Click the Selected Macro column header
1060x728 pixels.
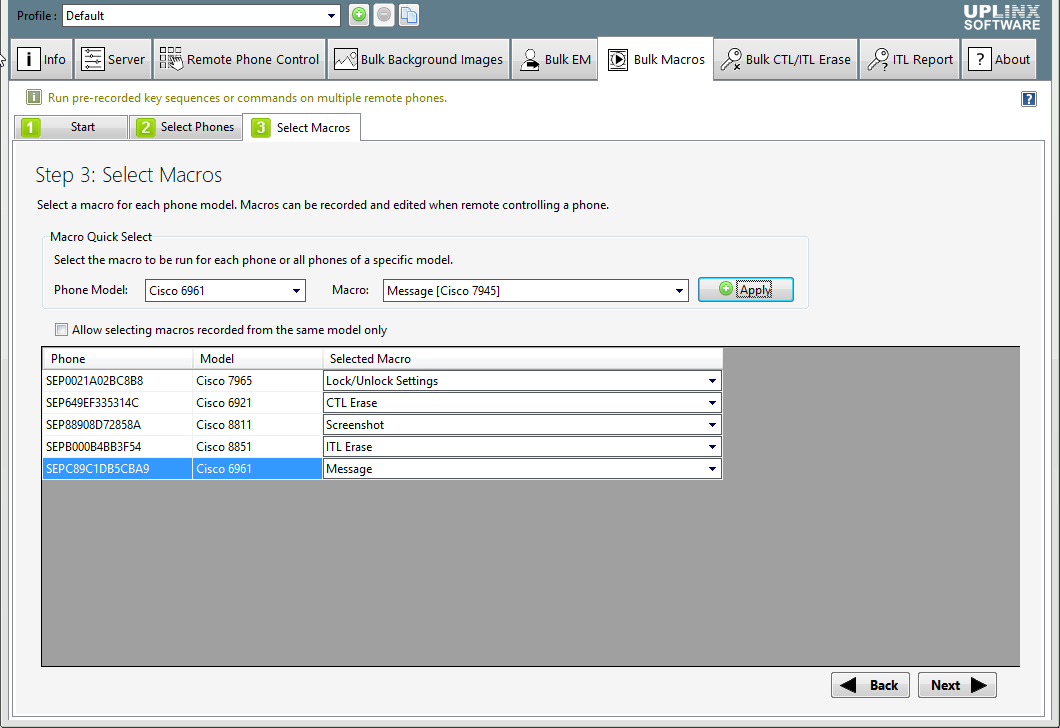pos(523,359)
